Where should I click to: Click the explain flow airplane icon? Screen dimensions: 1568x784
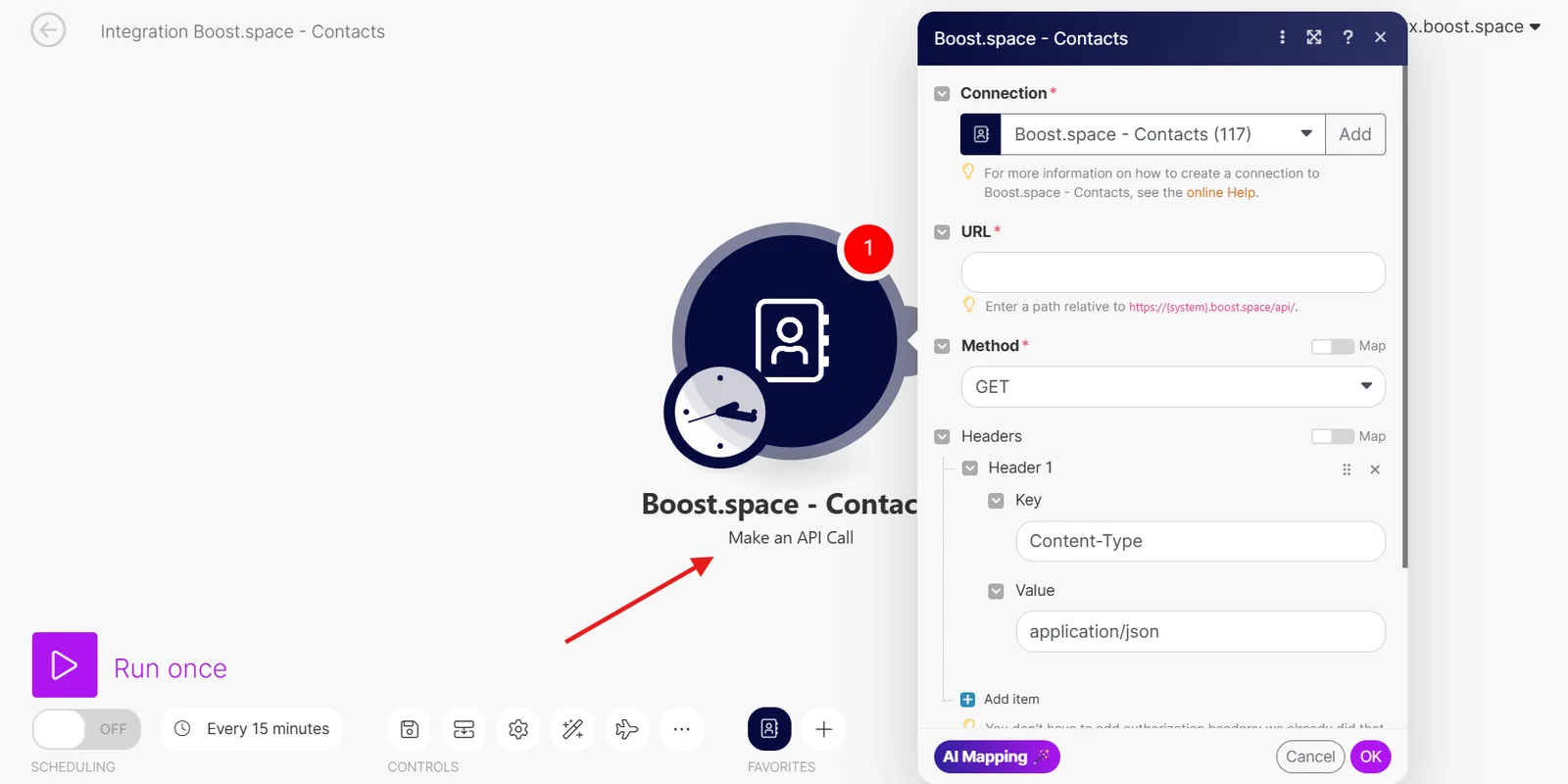627,729
